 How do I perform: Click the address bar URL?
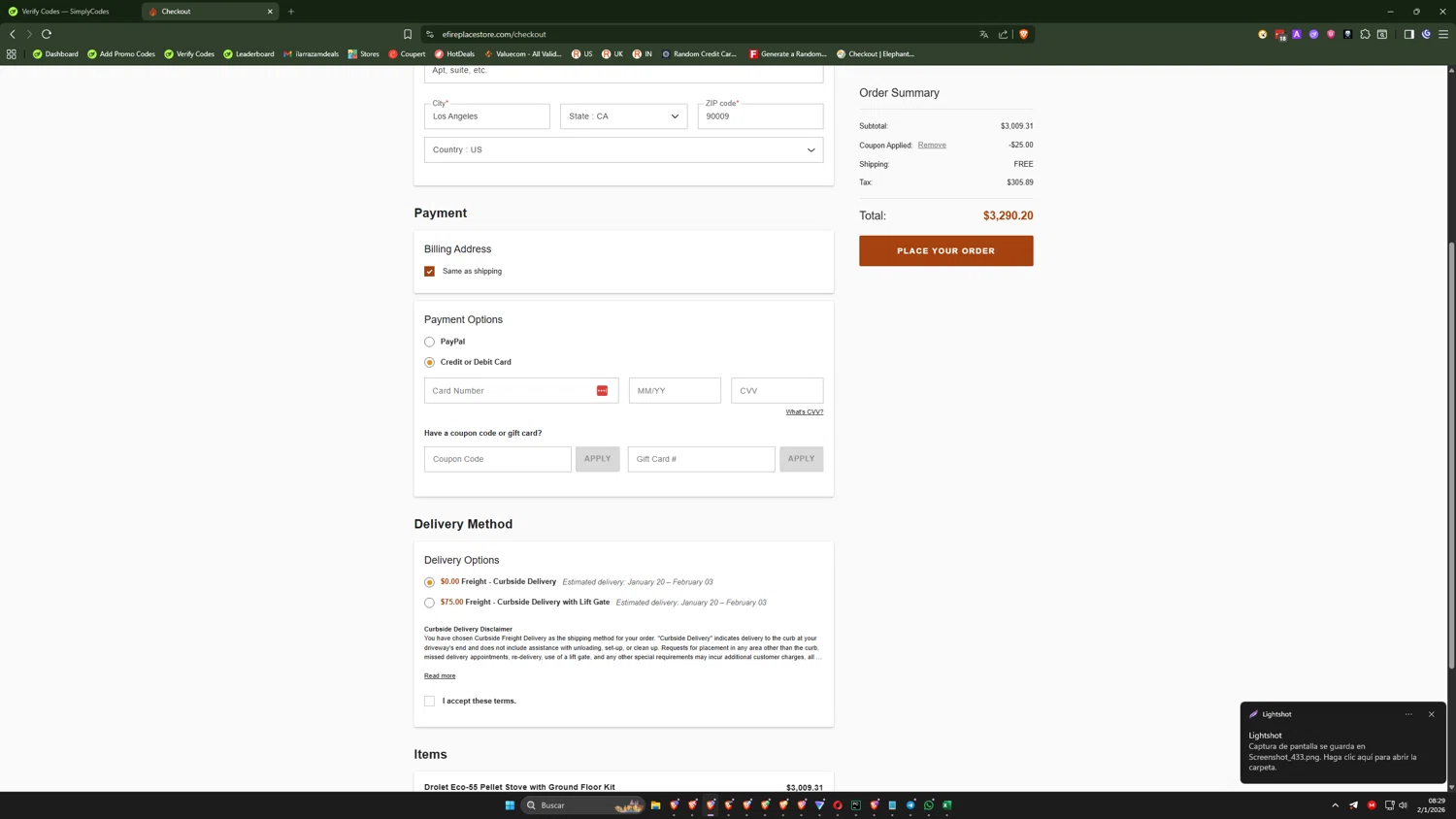point(494,34)
